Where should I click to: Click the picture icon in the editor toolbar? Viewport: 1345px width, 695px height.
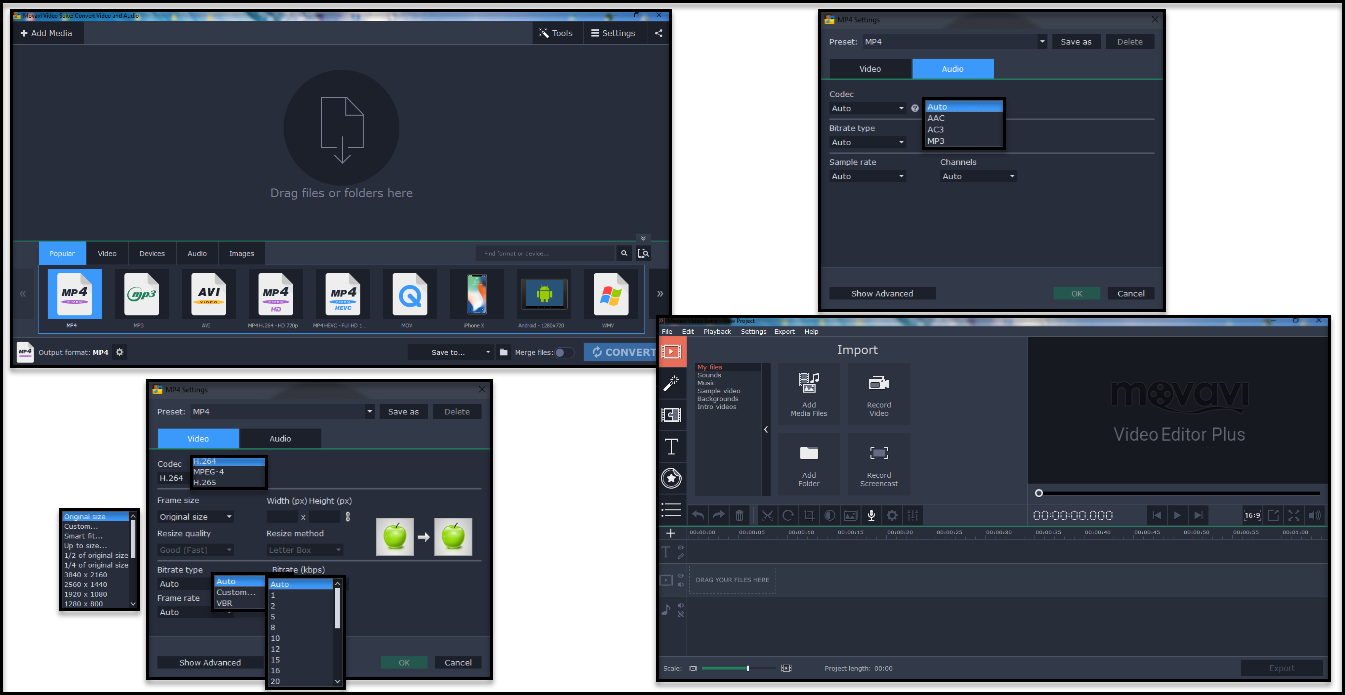click(x=850, y=515)
